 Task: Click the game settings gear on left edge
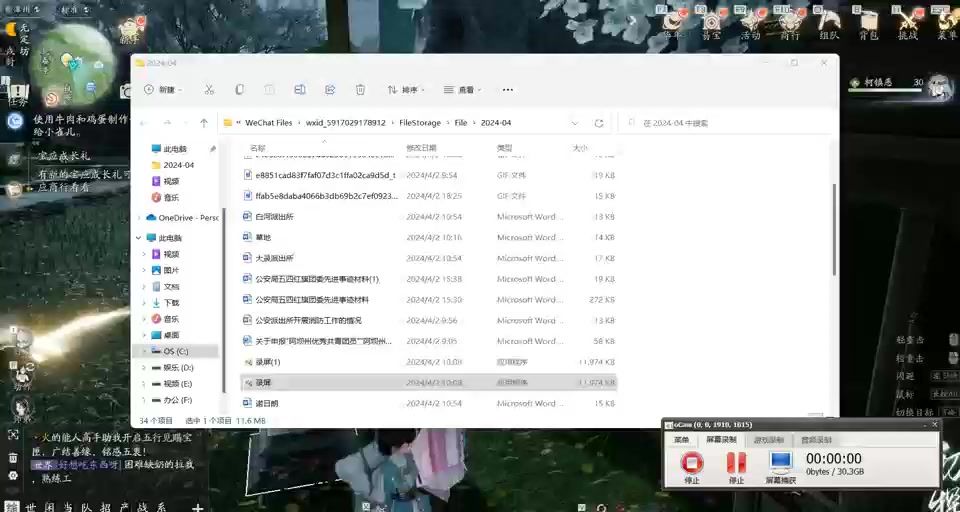click(13, 475)
